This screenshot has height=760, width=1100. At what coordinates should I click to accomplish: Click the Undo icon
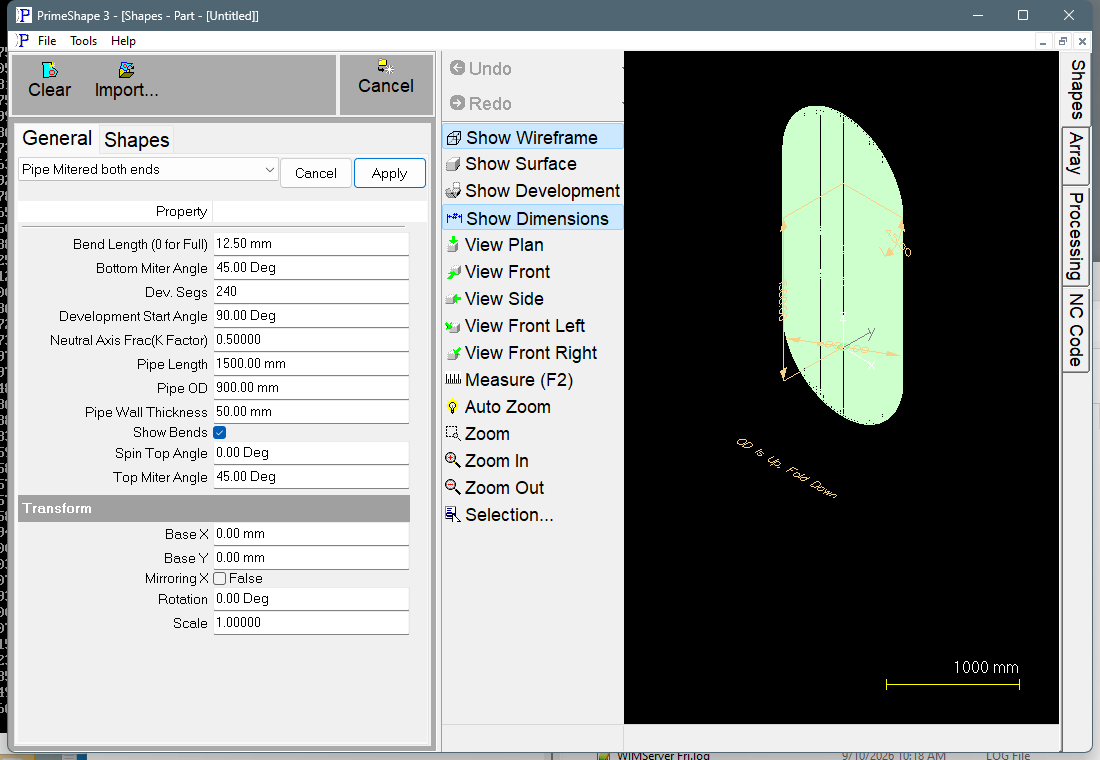(457, 68)
